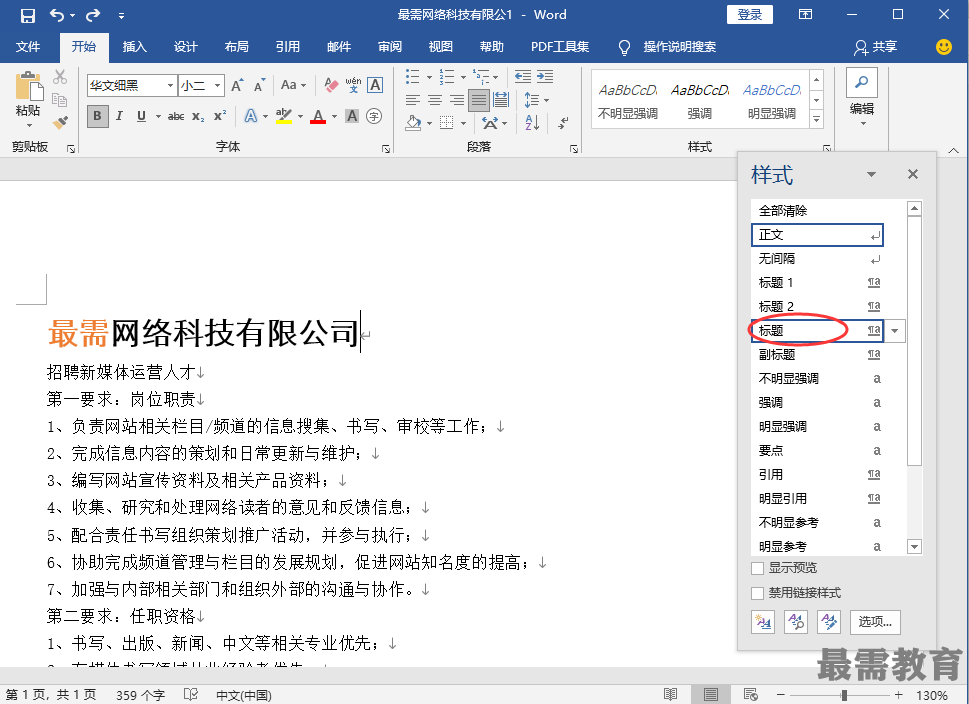Expand the styles gallery more arrow
Screen dimensions: 969x704
816,119
